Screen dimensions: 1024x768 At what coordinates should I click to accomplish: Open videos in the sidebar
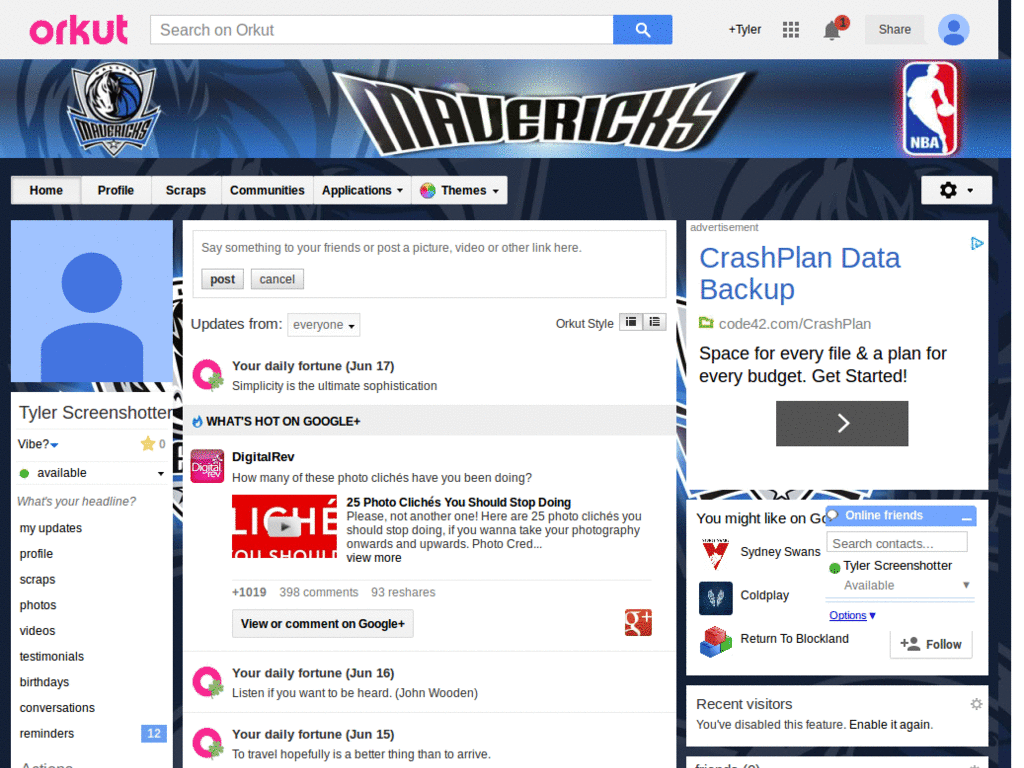point(37,631)
